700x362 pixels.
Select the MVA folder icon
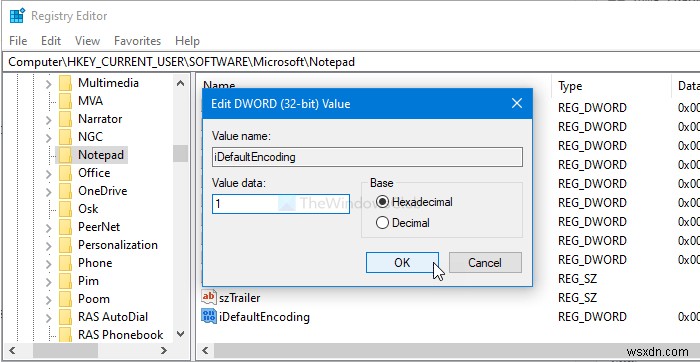click(65, 101)
